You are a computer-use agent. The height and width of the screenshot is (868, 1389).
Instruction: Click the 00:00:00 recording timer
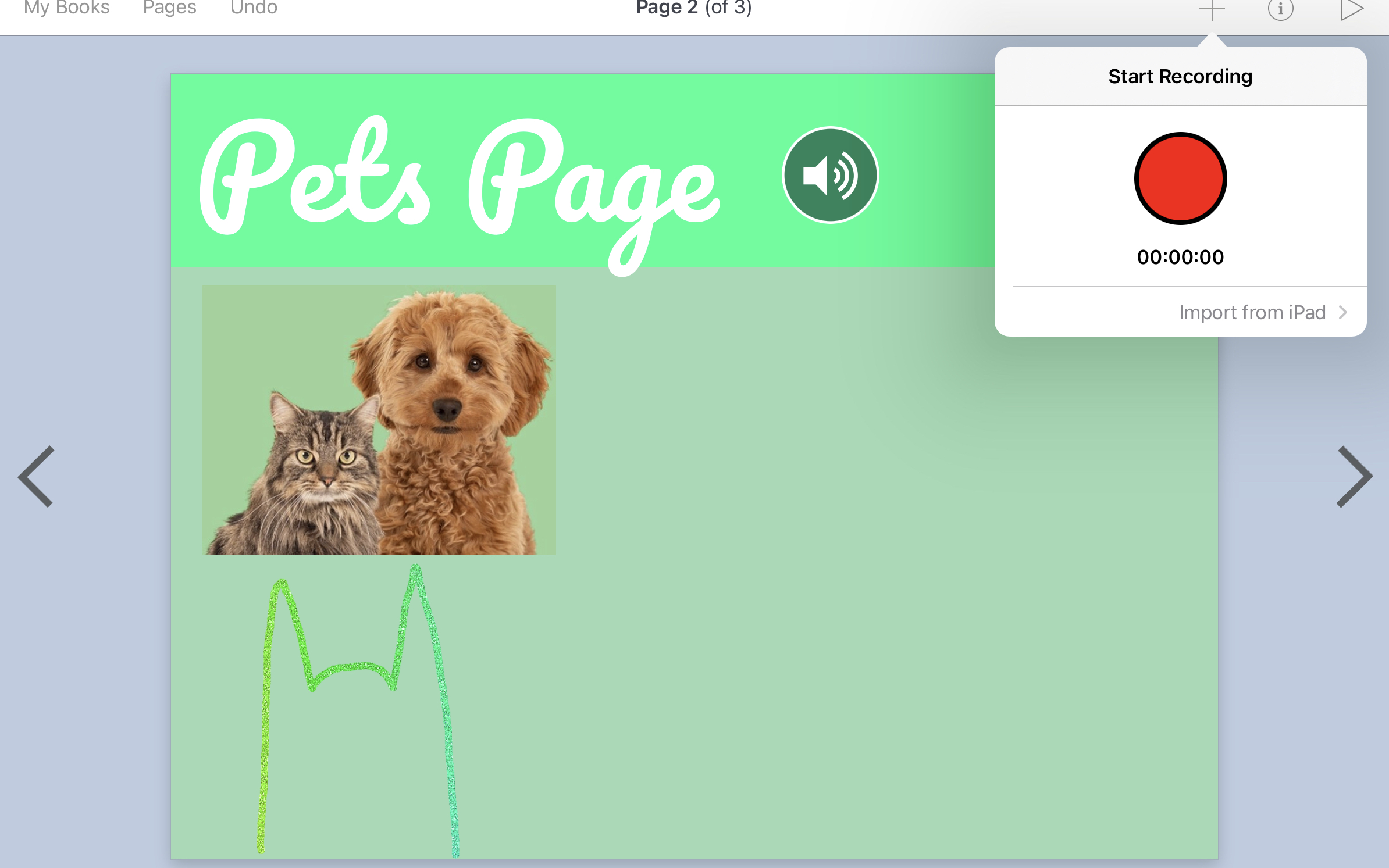1180,257
